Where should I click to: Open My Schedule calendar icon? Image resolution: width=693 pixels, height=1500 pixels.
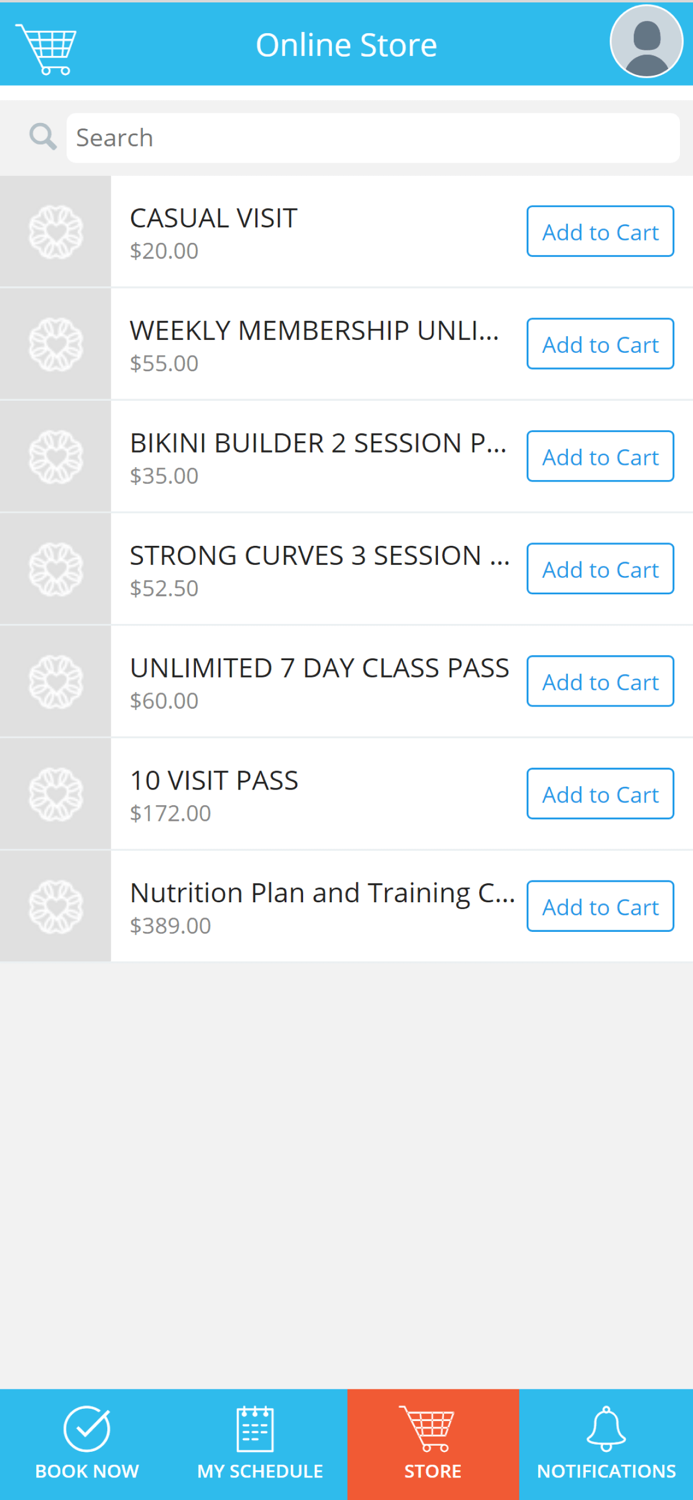(259, 1428)
